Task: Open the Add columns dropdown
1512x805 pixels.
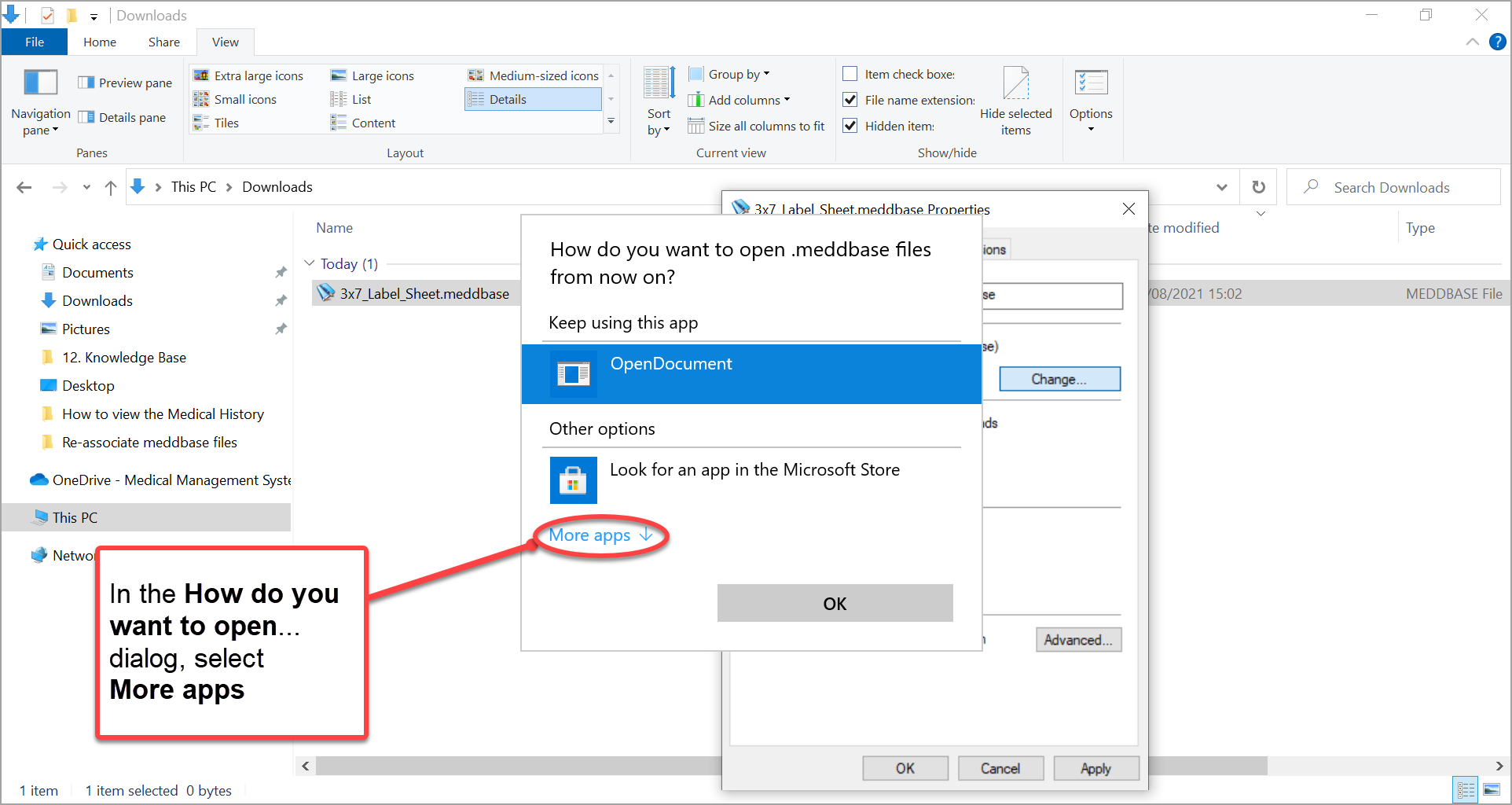Action: (739, 100)
